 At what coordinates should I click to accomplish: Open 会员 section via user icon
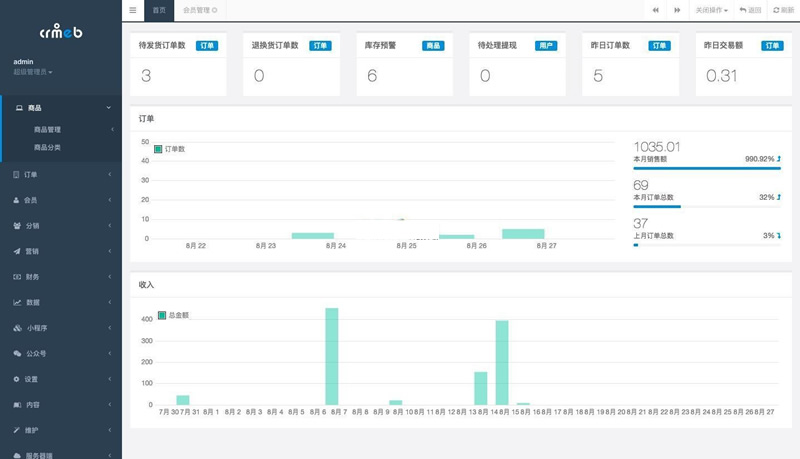point(16,200)
